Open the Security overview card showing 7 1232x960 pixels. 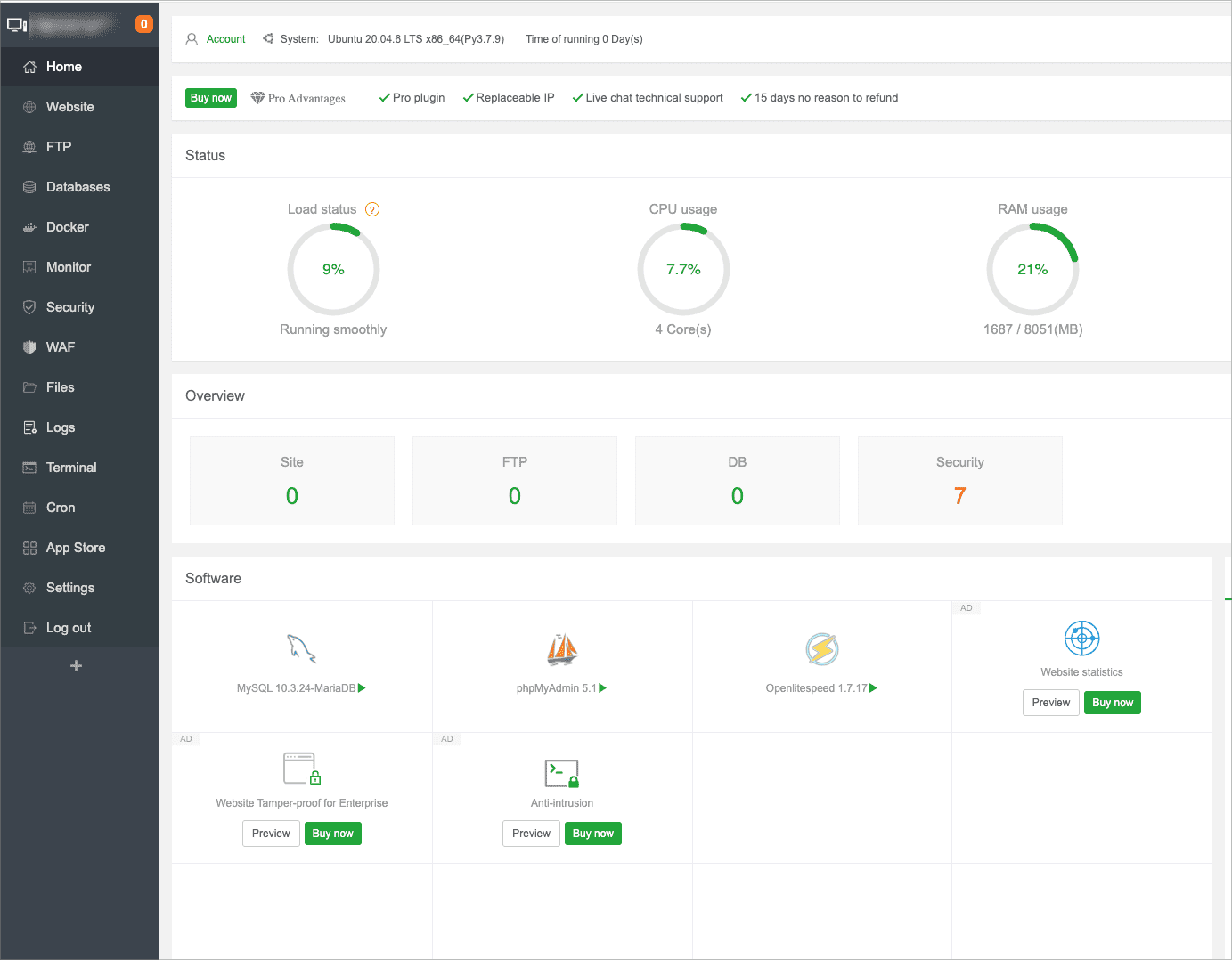click(959, 481)
